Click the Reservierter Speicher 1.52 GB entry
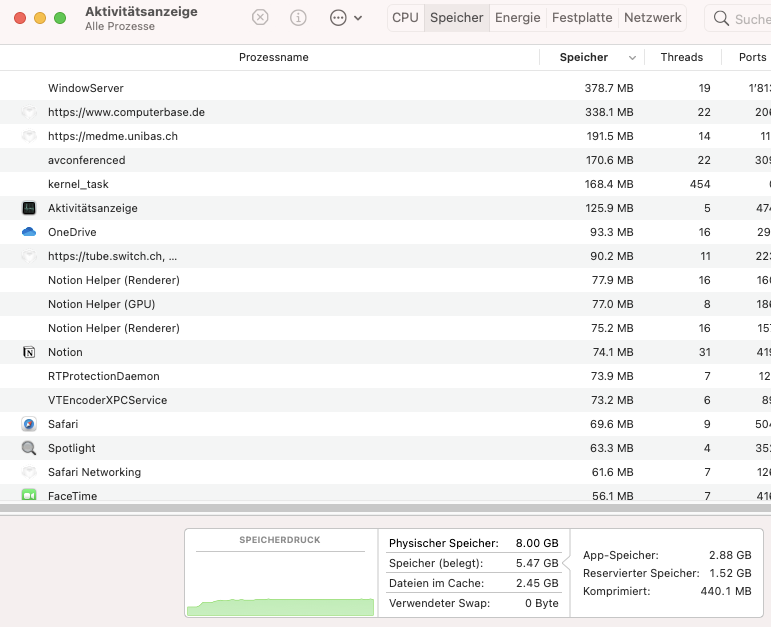 pos(667,573)
